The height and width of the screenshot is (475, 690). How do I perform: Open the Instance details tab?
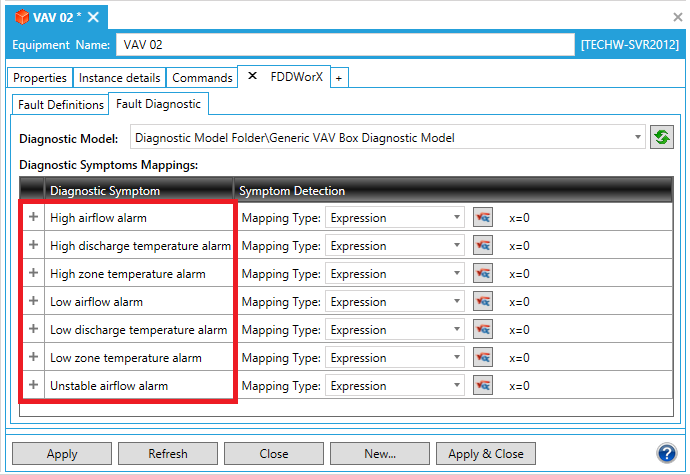pos(119,78)
